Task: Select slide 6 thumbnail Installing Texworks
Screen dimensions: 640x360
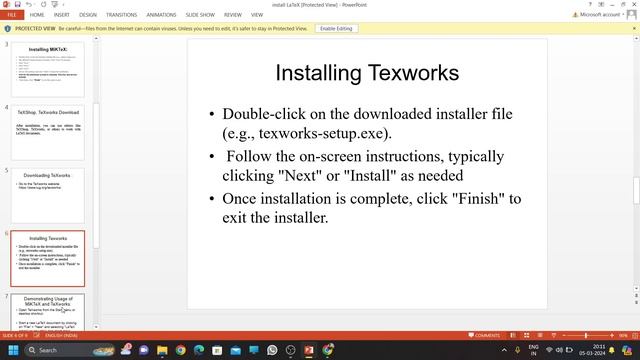Action: point(48,258)
